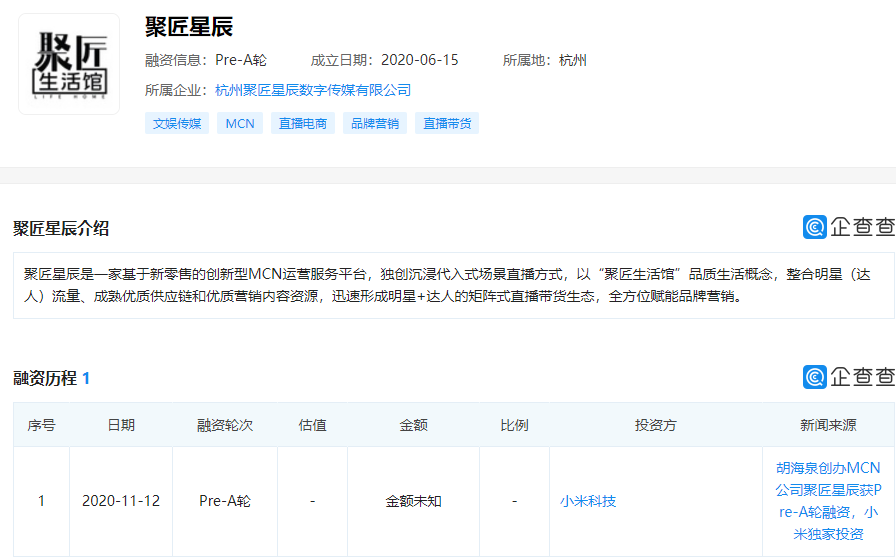Click the 聚匠星辰 page title
896x559 pixels.
[189, 27]
